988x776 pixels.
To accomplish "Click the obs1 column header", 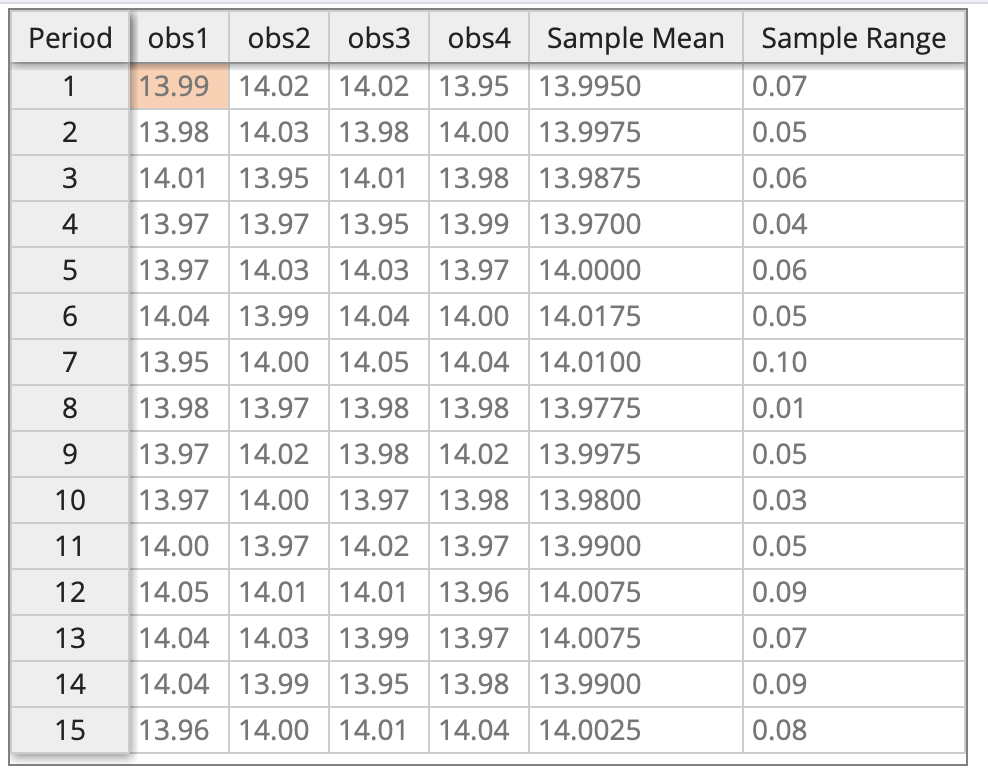I will pyautogui.click(x=179, y=39).
